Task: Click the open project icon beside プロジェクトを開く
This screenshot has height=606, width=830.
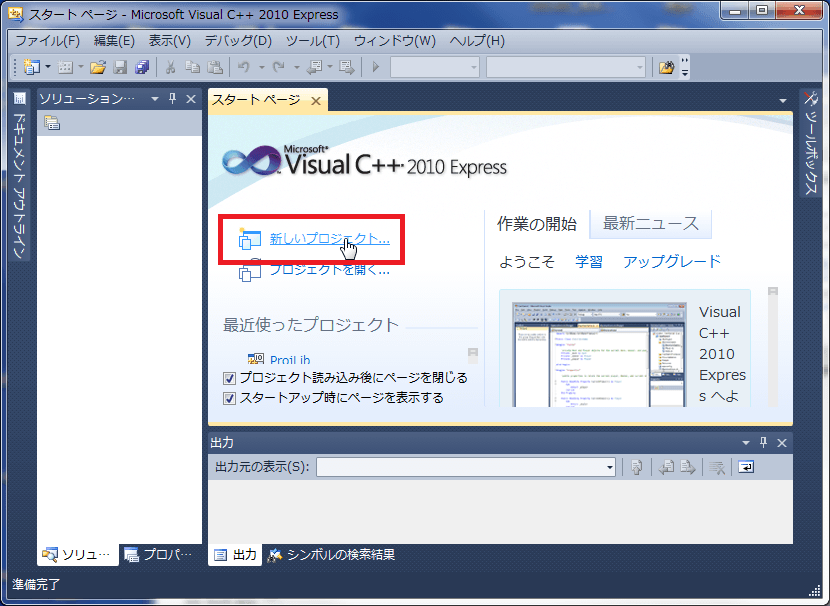Action: click(x=250, y=271)
